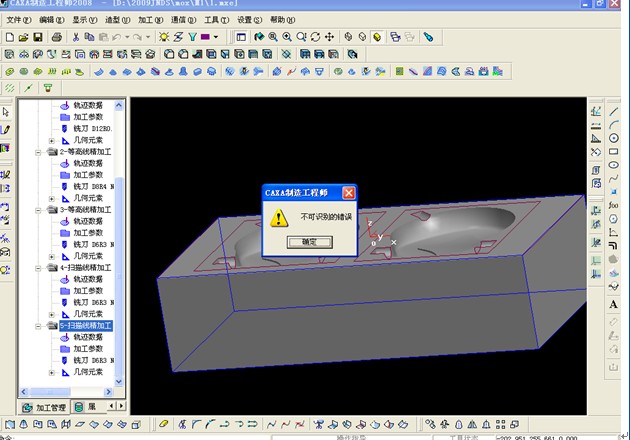Open the 工具 menu

coord(217,20)
